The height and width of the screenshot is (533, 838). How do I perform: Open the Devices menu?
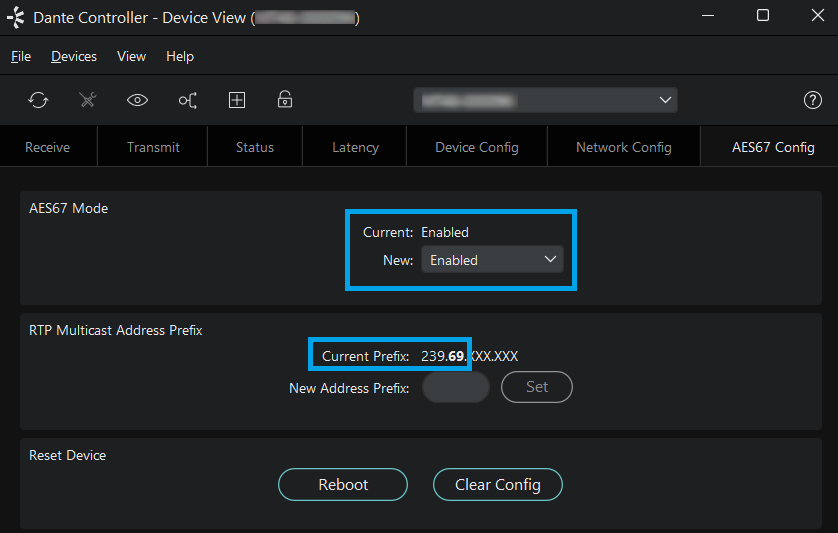pyautogui.click(x=74, y=56)
